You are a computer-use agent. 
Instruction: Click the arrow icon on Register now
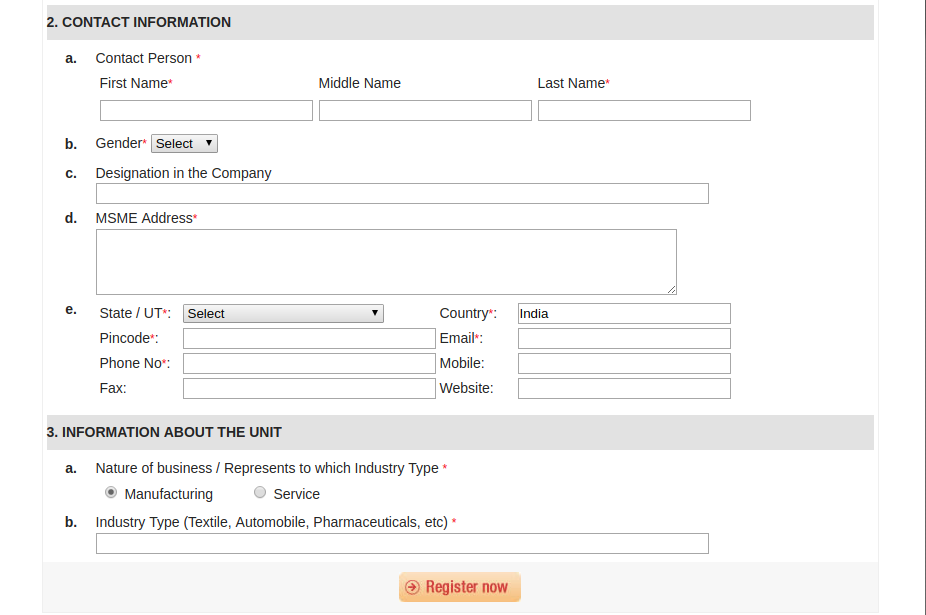(x=412, y=587)
